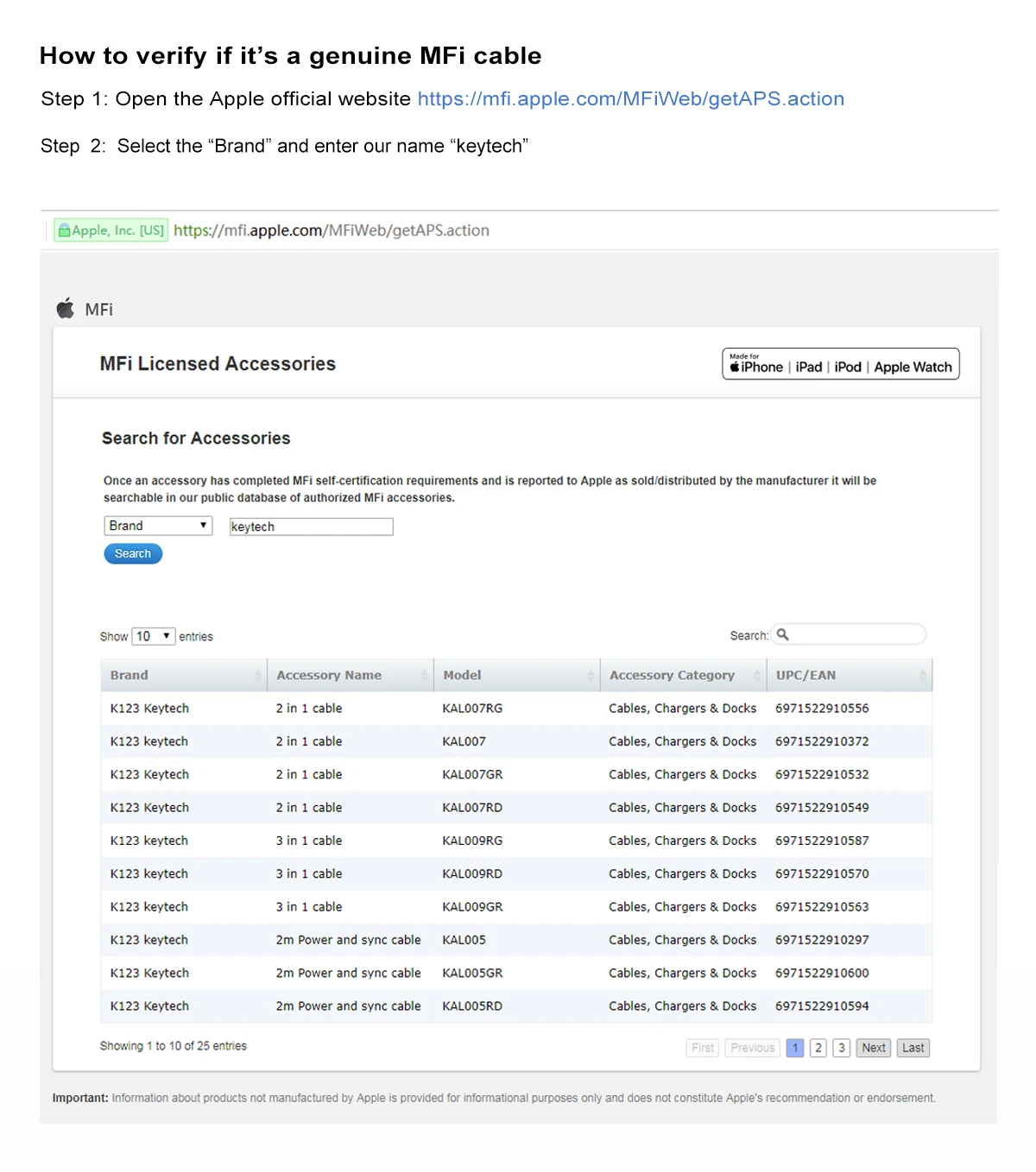Screen dimensions: 1036x1172
Task: Sort by Model column arrows
Action: 591,676
